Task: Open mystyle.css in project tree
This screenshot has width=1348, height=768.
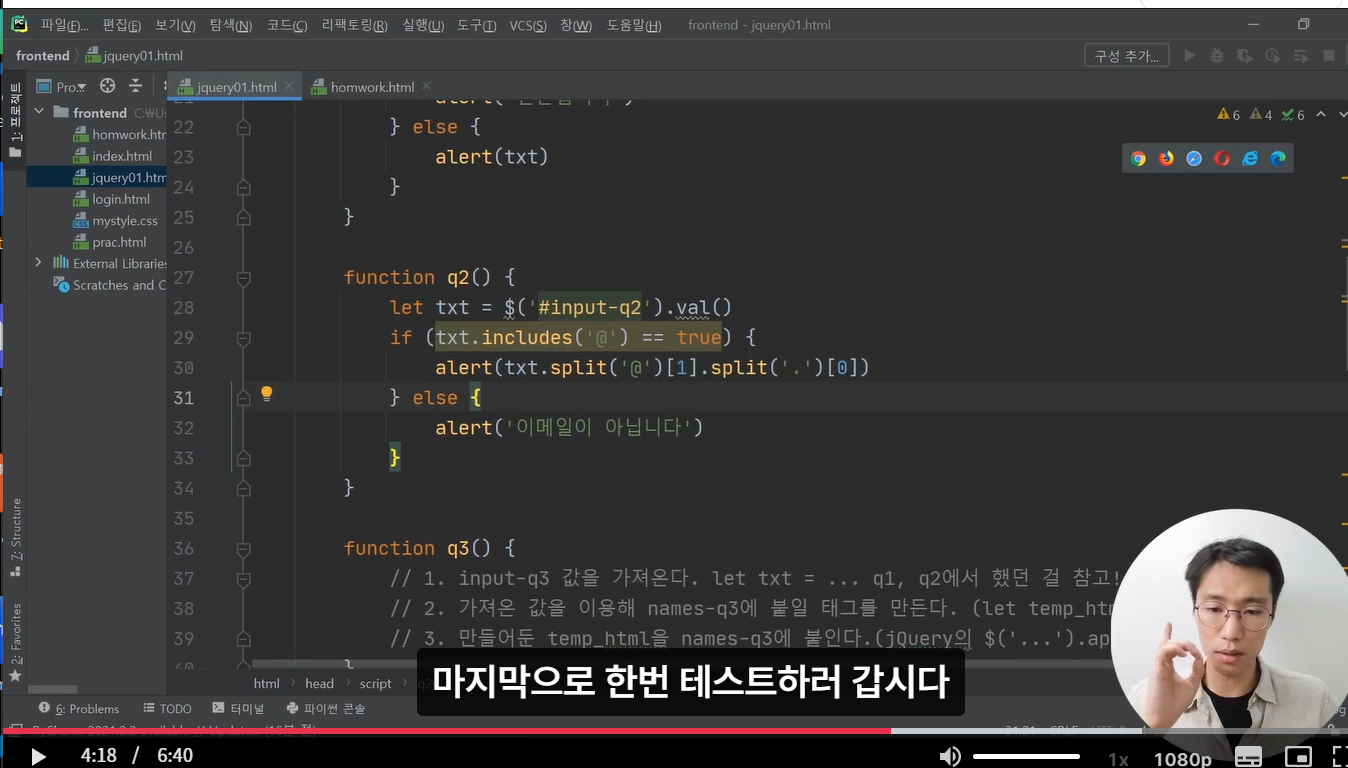Action: pos(116,221)
